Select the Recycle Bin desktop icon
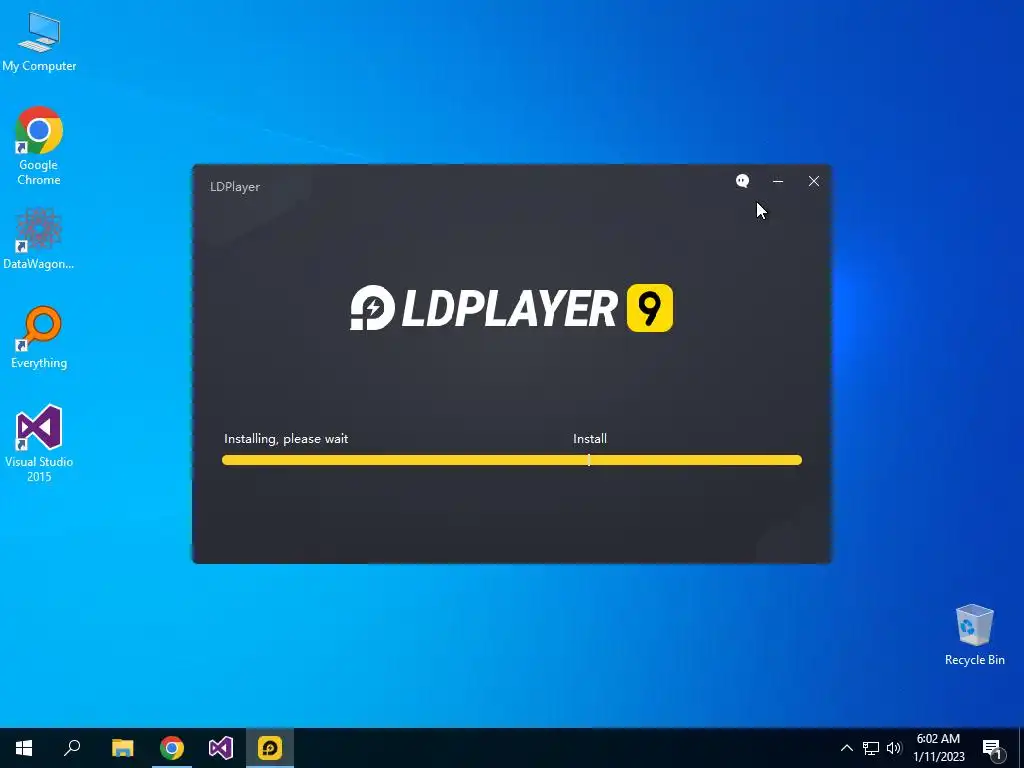This screenshot has height=768, width=1024. [x=974, y=635]
